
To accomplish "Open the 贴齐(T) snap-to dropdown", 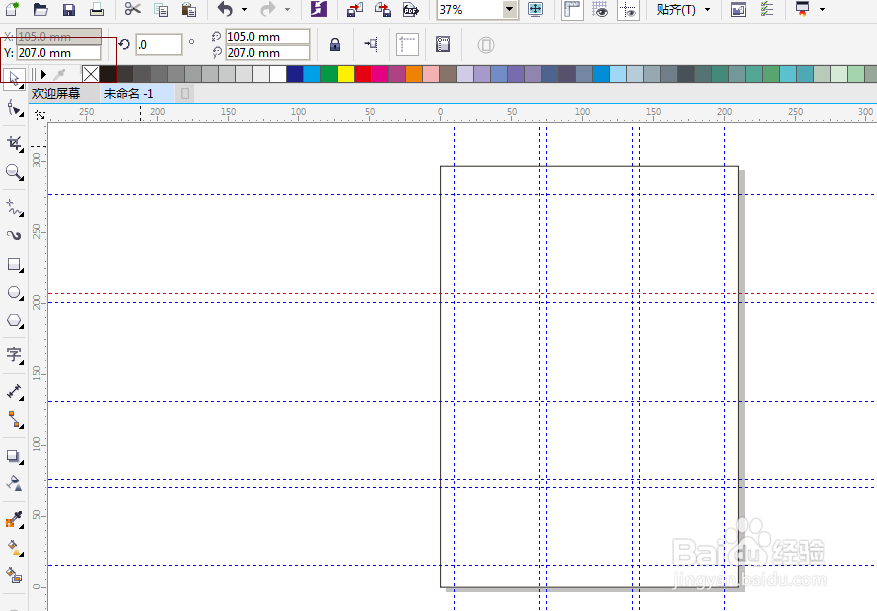I will coord(682,10).
